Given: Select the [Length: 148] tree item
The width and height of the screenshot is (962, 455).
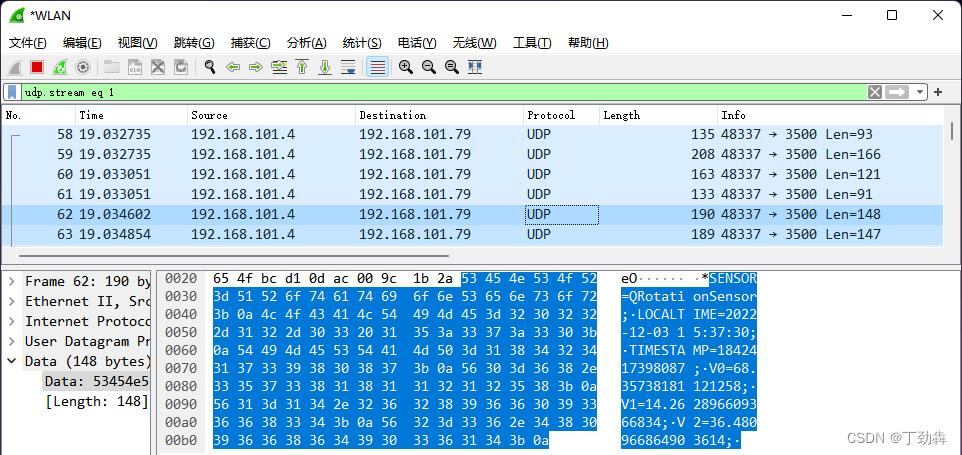Looking at the screenshot, I should (x=96, y=402).
